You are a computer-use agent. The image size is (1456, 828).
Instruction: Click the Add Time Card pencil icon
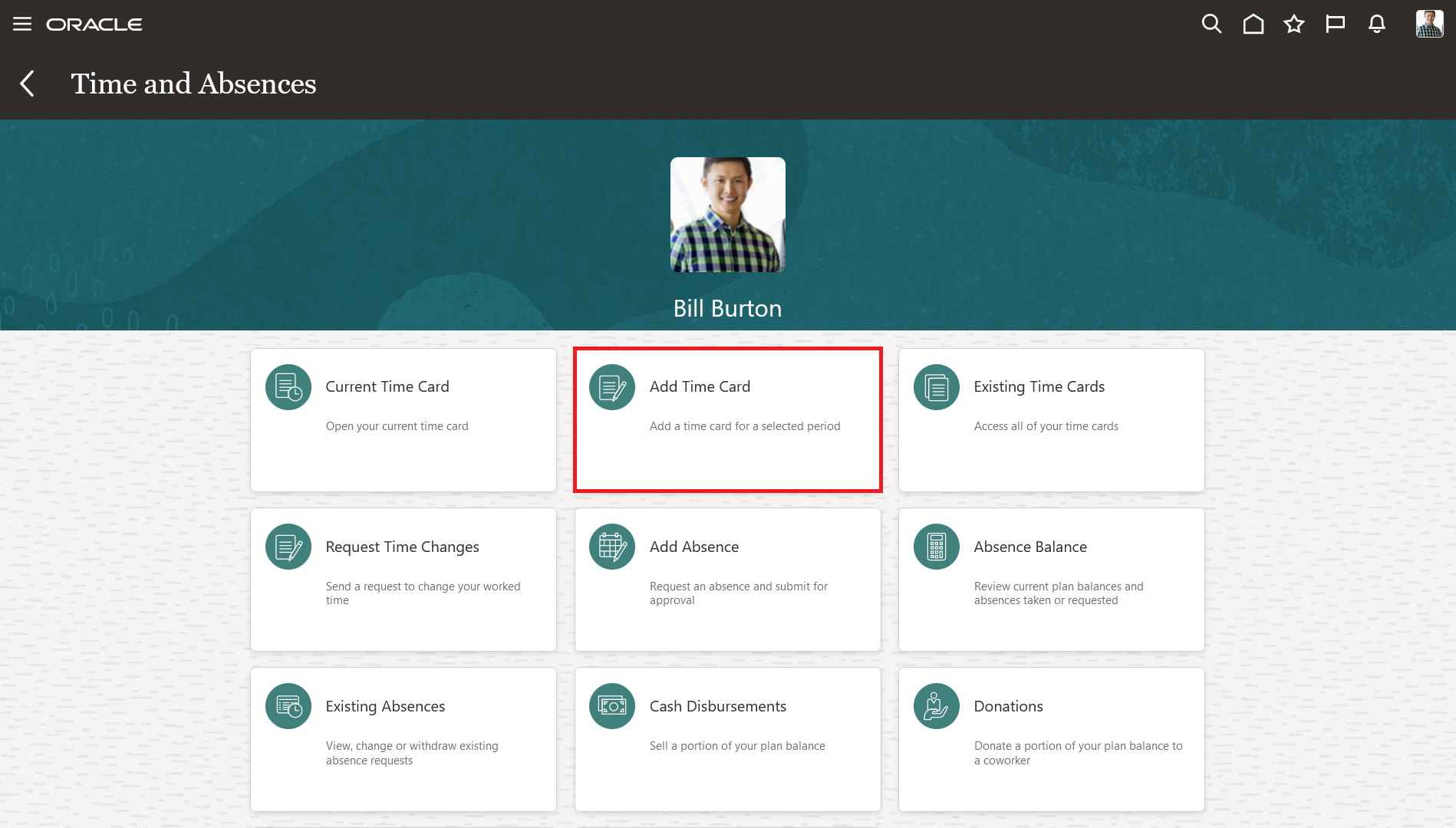point(611,386)
